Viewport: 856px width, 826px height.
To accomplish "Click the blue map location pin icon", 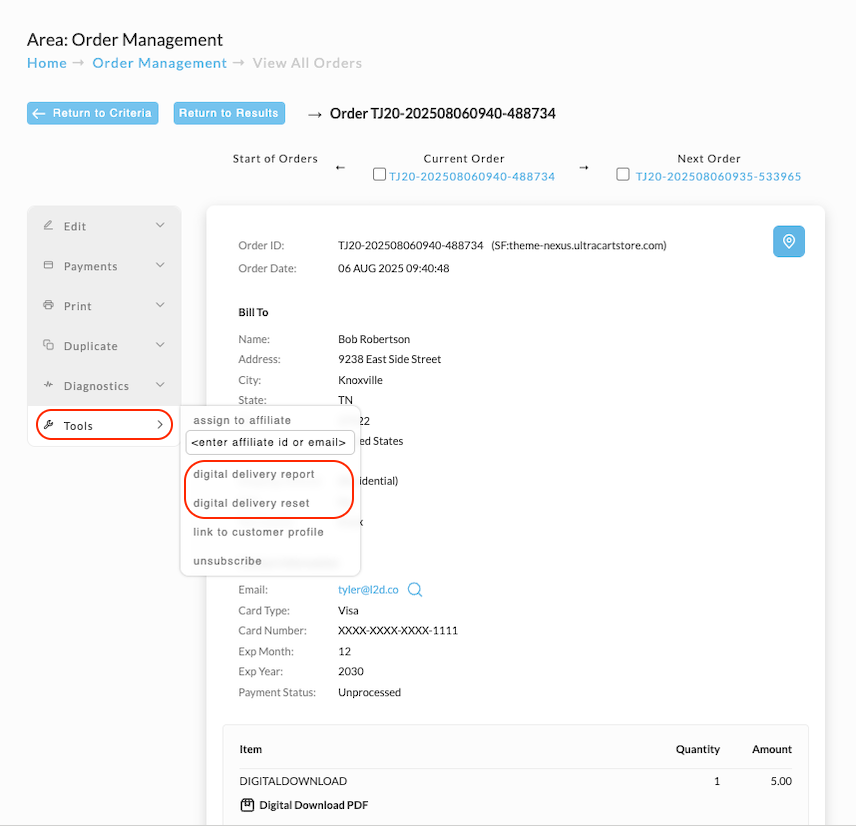I will click(788, 241).
